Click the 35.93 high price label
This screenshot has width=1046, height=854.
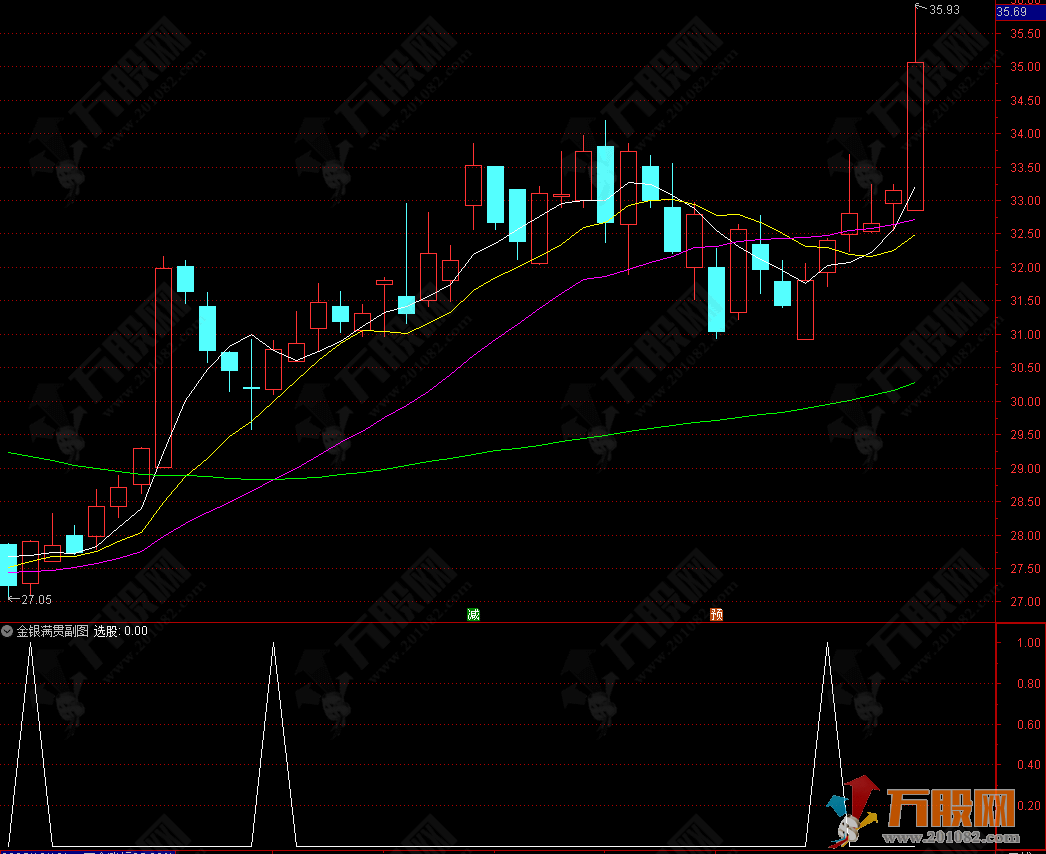tap(944, 10)
